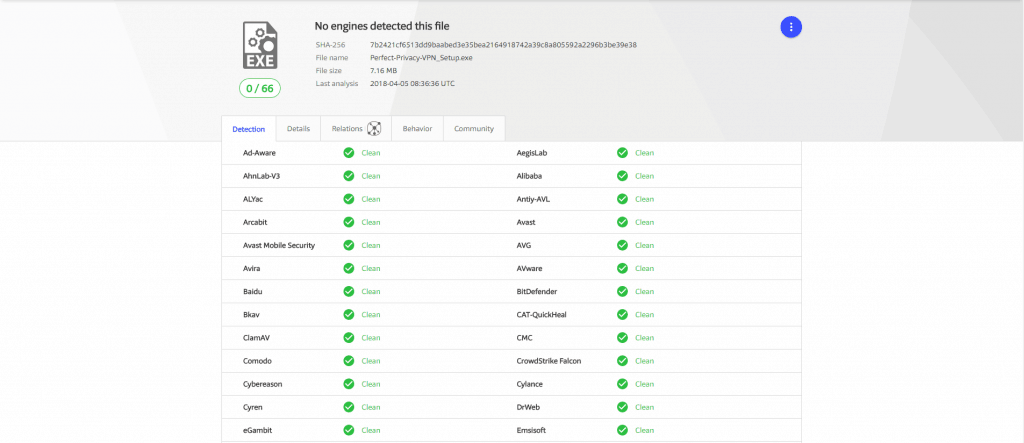This screenshot has width=1024, height=443.
Task: Click the green check icon beside AhnLab-V3
Action: point(349,176)
